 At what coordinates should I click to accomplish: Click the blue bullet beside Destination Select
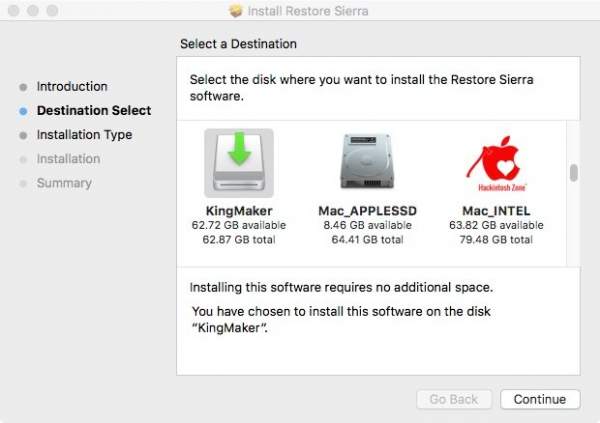click(x=23, y=111)
